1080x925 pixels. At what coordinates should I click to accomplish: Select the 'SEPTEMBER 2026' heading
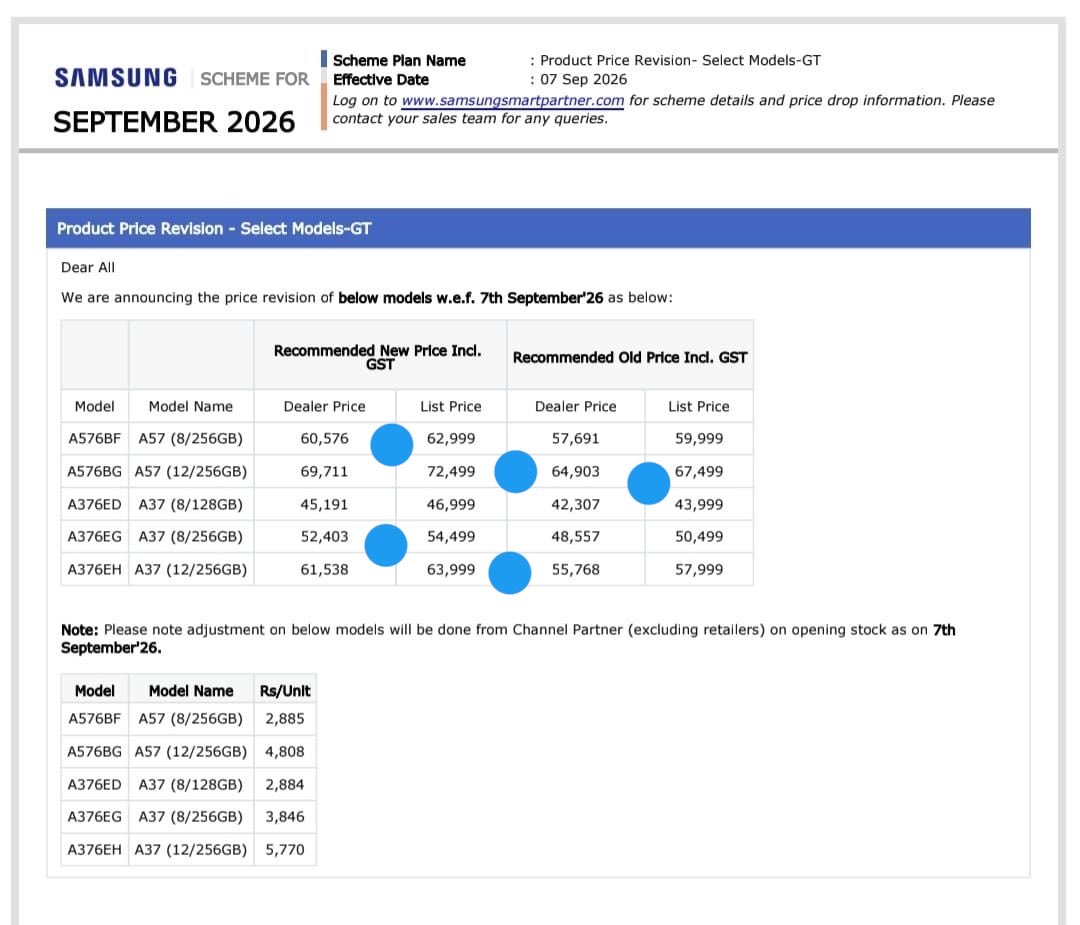(174, 122)
